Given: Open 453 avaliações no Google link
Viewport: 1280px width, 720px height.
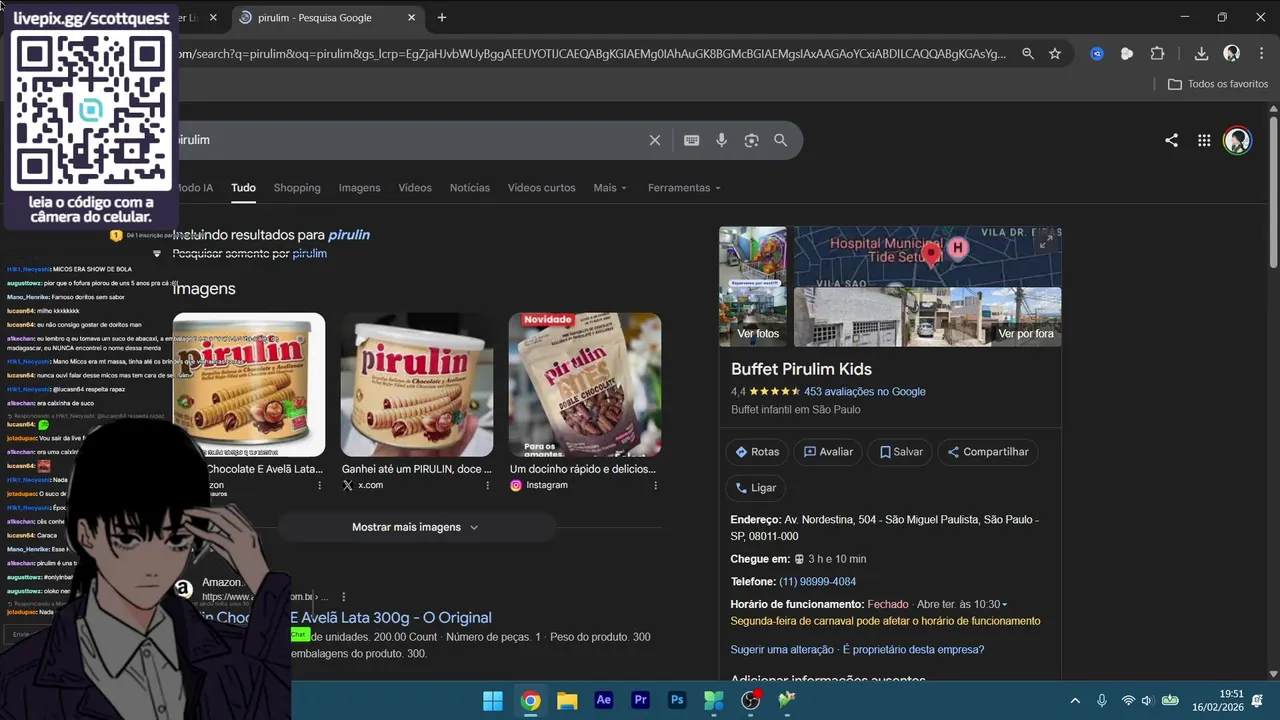Looking at the screenshot, I should pos(865,392).
